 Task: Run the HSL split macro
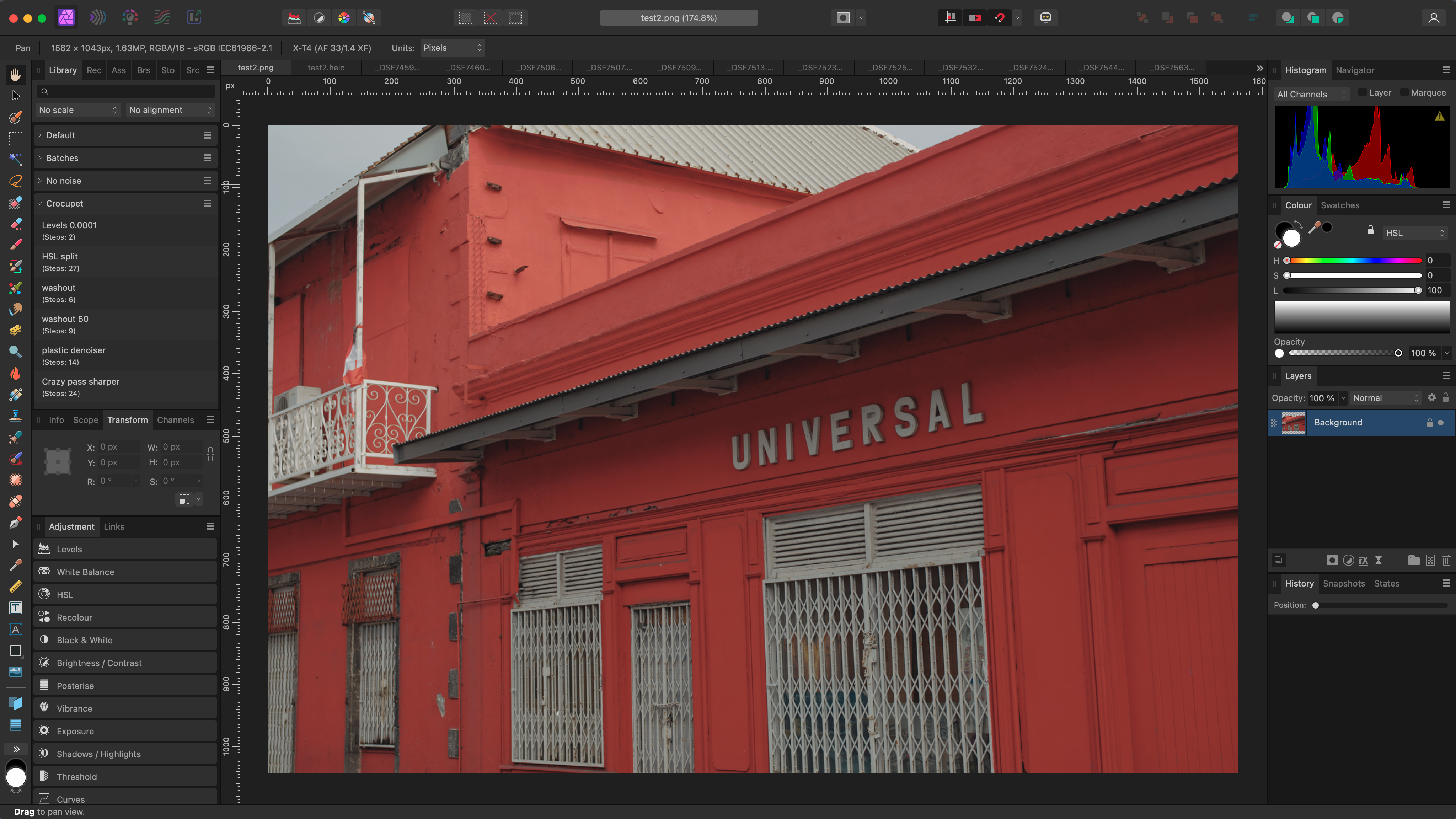point(125,262)
